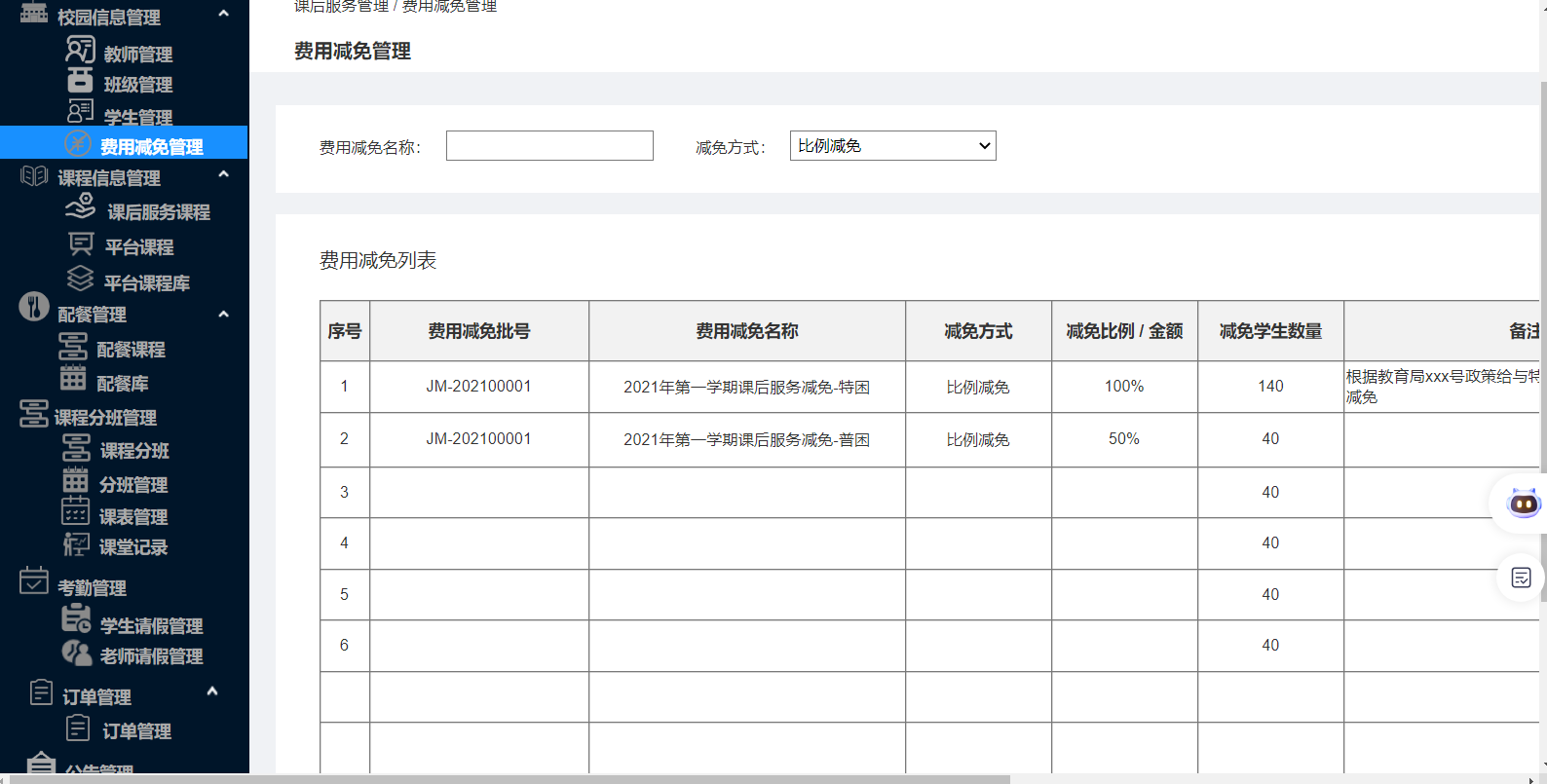Image resolution: width=1547 pixels, height=784 pixels.
Task: Click the 50% ratio cell
Action: 1124,439
